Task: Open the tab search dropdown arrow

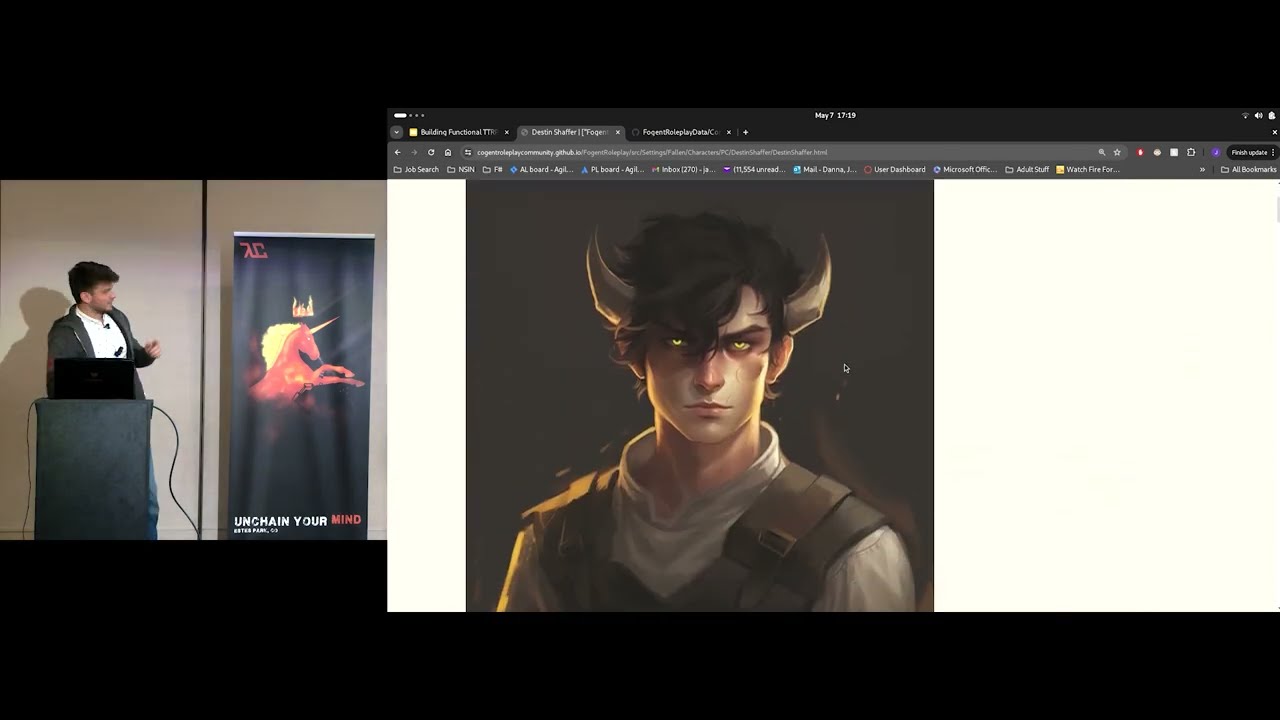Action: [x=396, y=132]
